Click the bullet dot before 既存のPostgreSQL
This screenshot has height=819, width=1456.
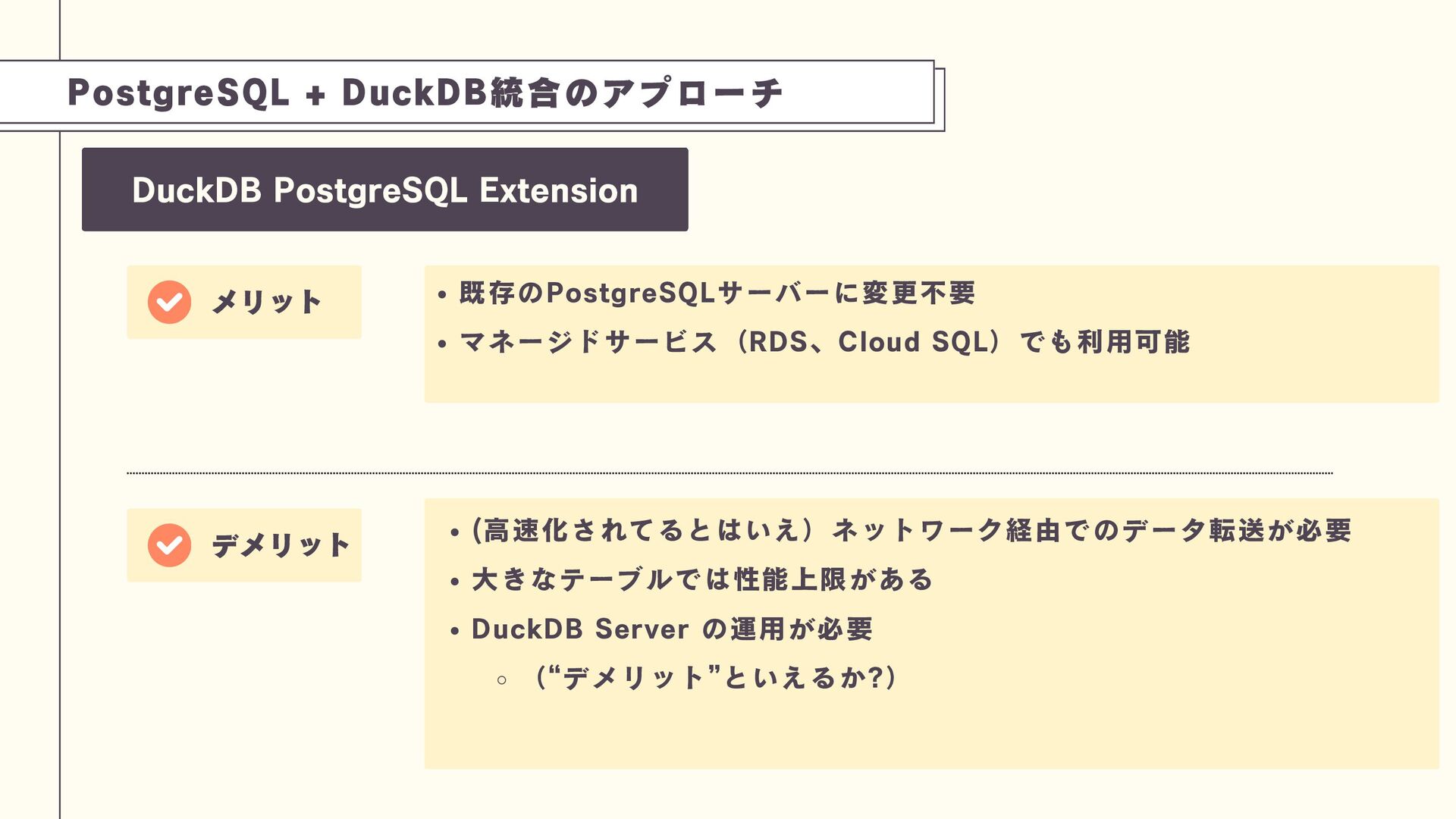441,296
